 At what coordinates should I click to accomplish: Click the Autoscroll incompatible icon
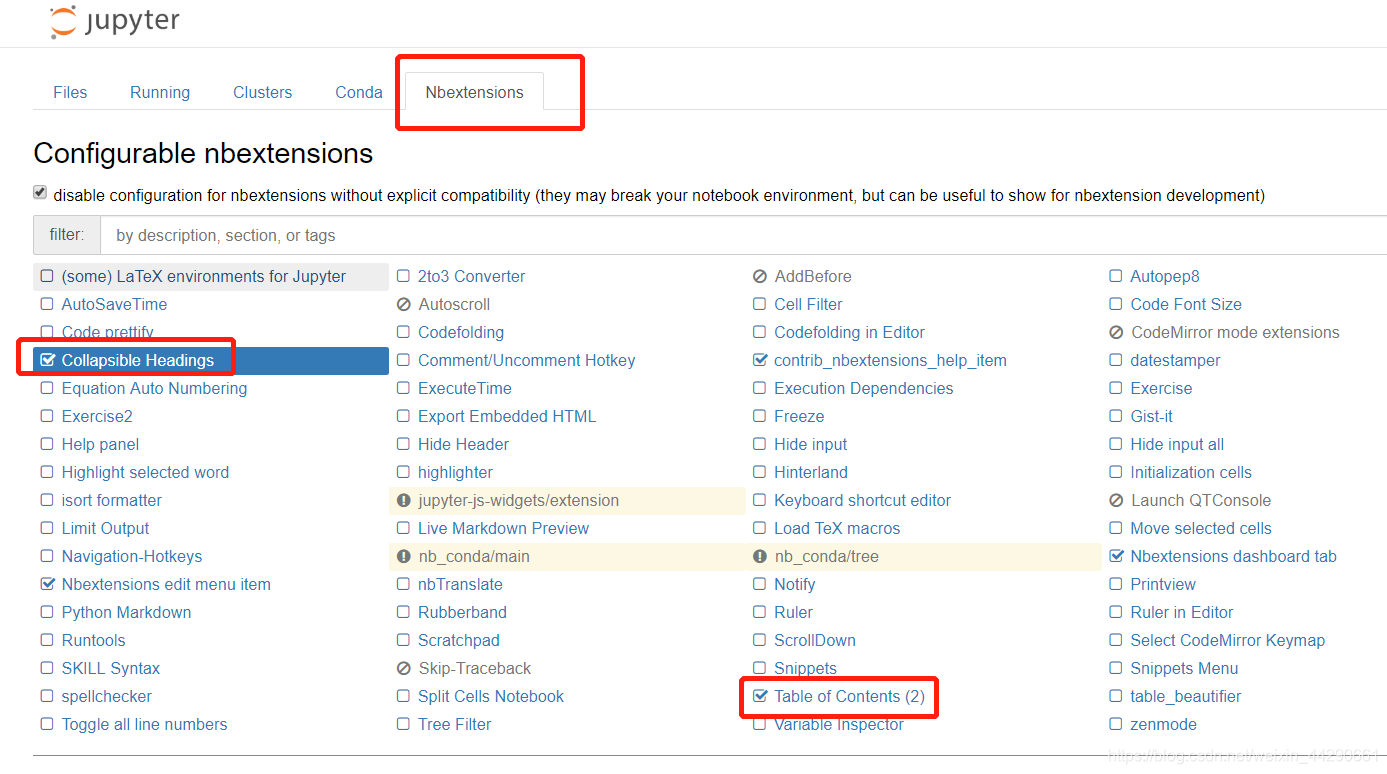[x=404, y=304]
